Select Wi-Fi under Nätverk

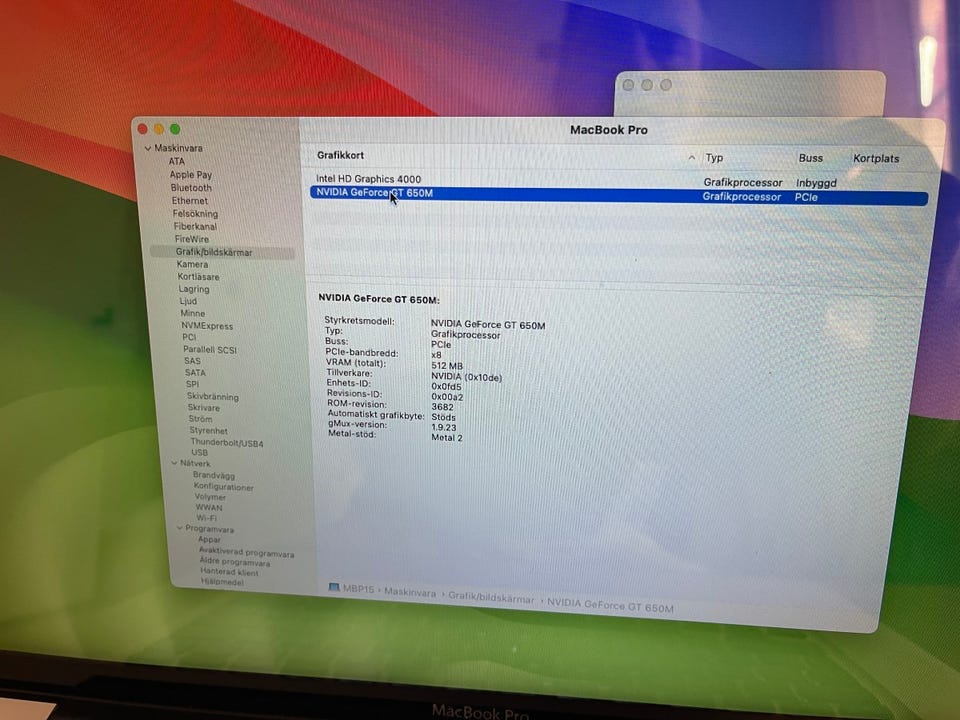[x=206, y=517]
